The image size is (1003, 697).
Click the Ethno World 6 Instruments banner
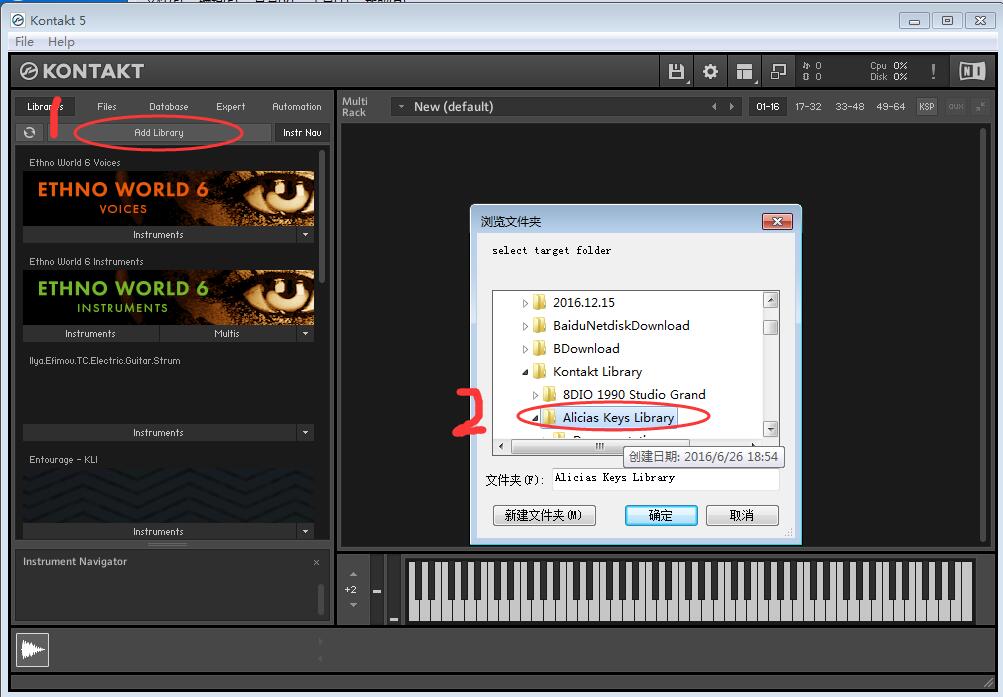pos(168,297)
